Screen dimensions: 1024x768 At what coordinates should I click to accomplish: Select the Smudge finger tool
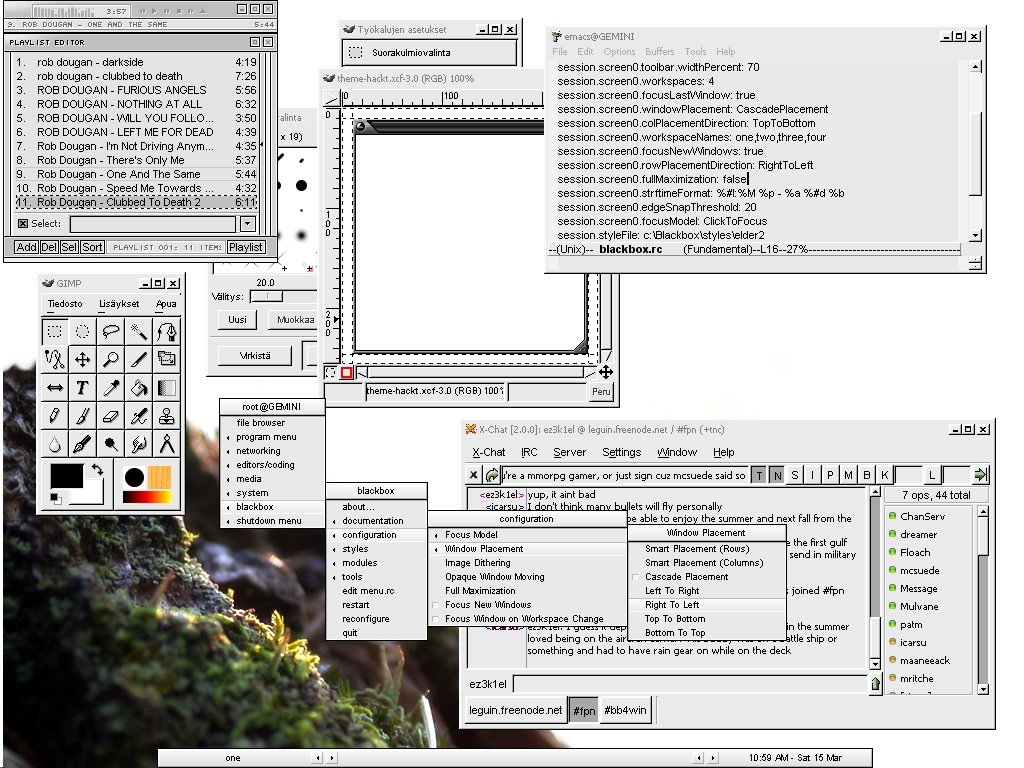point(139,444)
